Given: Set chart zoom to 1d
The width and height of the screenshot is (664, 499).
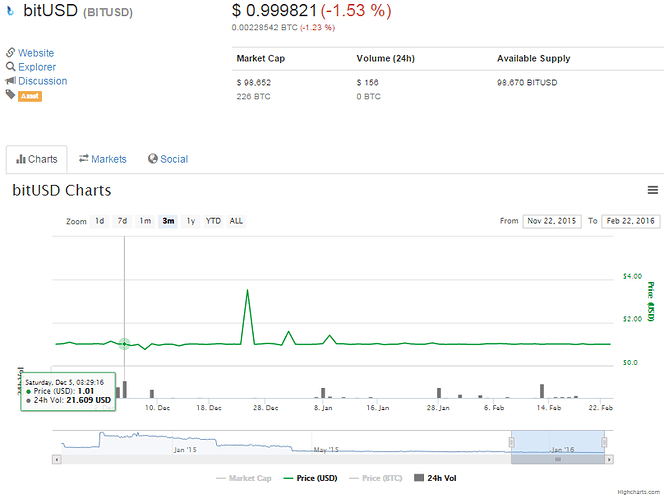Looking at the screenshot, I should [100, 221].
